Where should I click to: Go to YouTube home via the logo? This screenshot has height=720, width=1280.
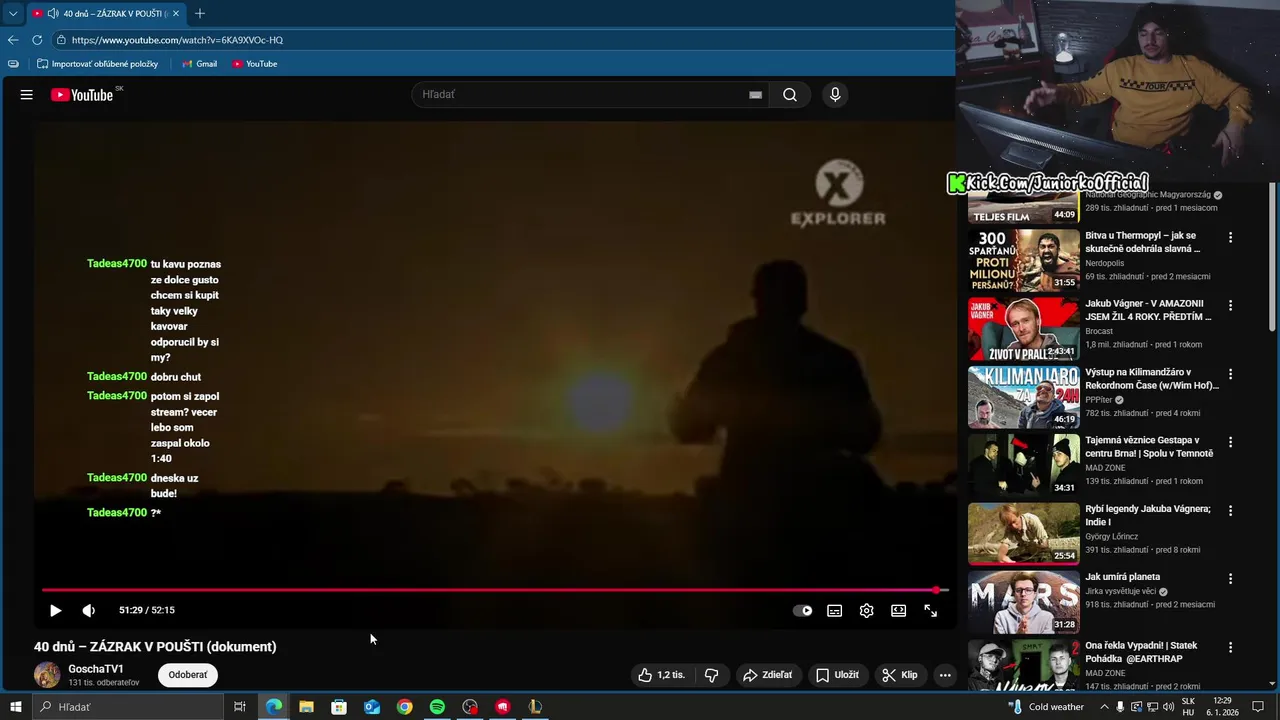point(83,95)
